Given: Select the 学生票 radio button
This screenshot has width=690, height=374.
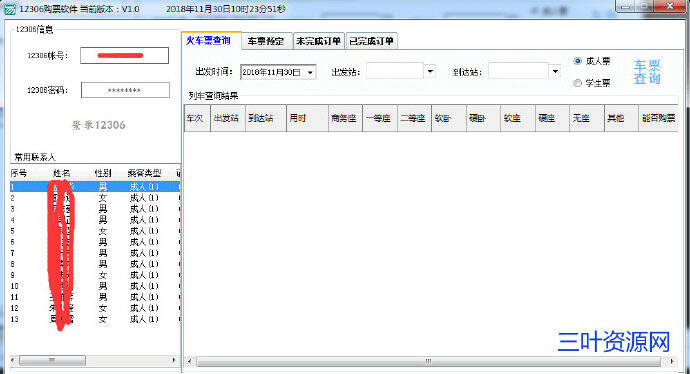Looking at the screenshot, I should (578, 83).
